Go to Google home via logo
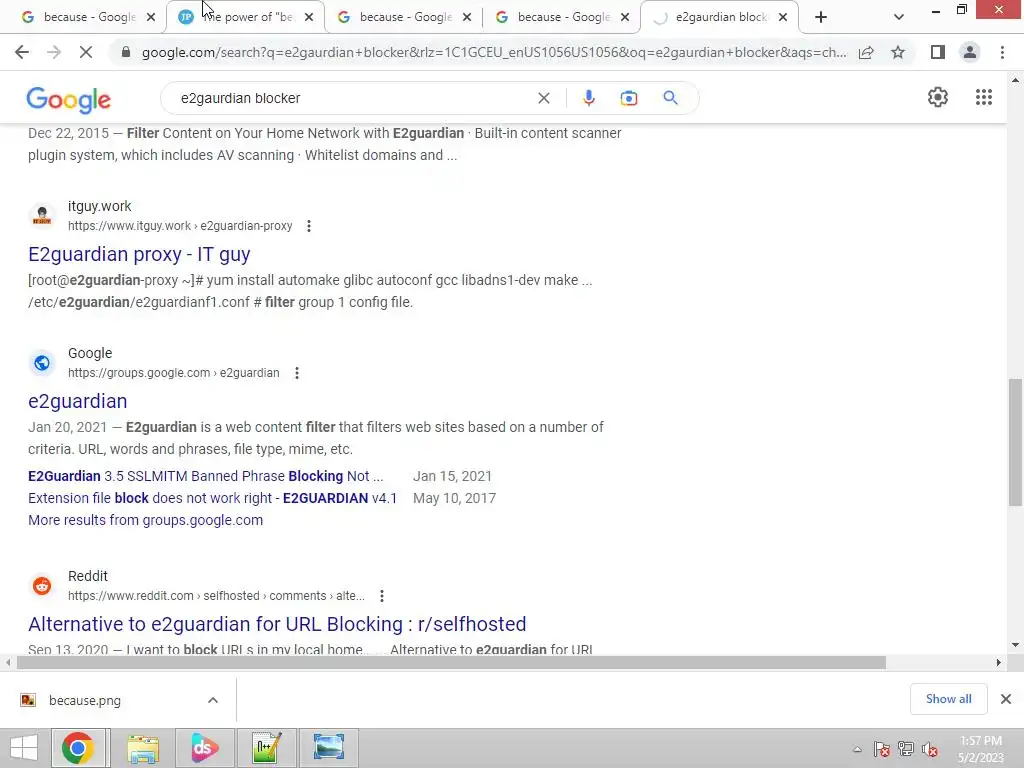The image size is (1024, 768). click(69, 99)
